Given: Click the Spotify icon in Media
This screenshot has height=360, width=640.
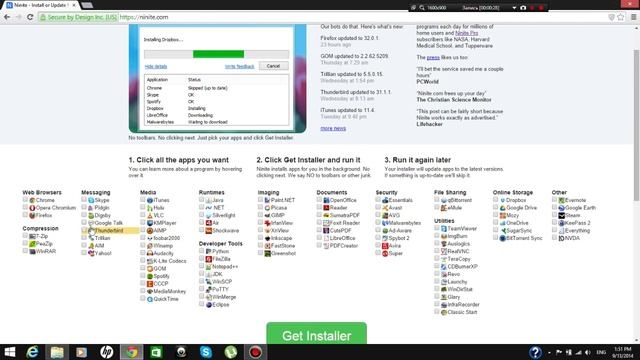Looking at the screenshot, I should (150, 276).
